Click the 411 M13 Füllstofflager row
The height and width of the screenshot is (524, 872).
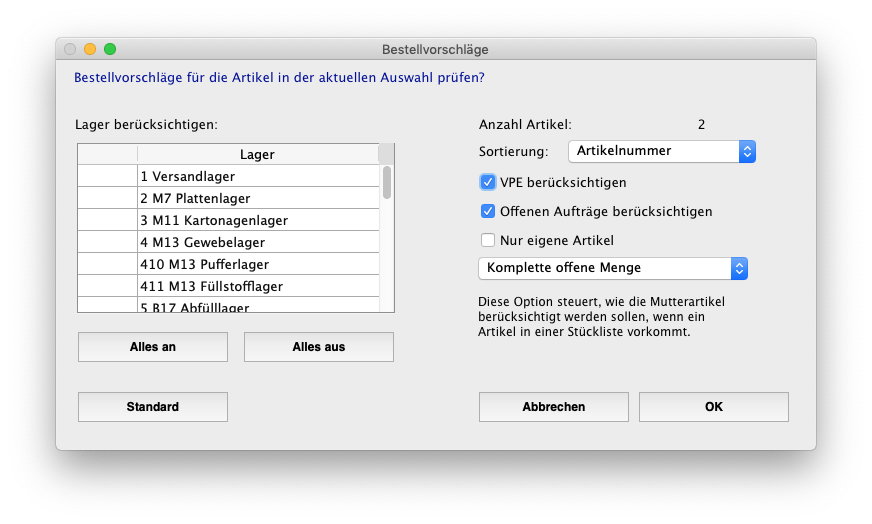pyautogui.click(x=257, y=286)
